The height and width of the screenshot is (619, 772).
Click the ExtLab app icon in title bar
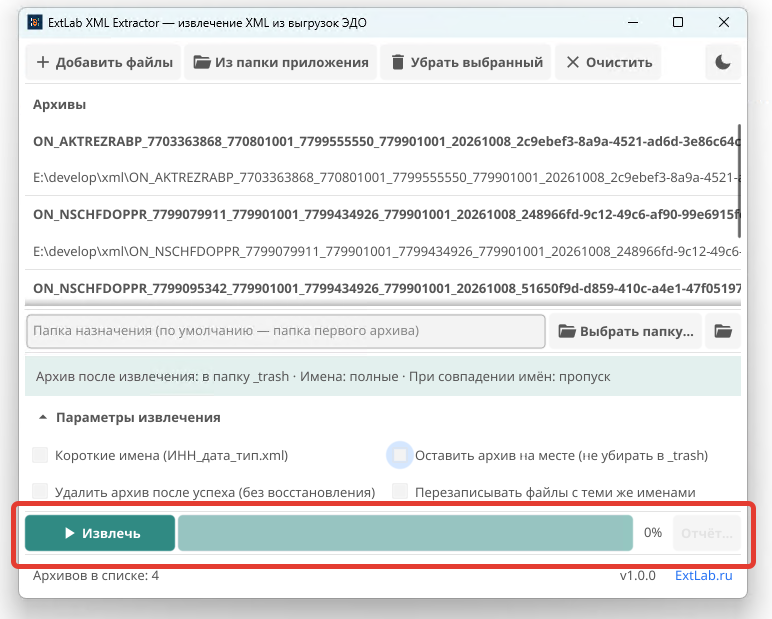pos(35,23)
